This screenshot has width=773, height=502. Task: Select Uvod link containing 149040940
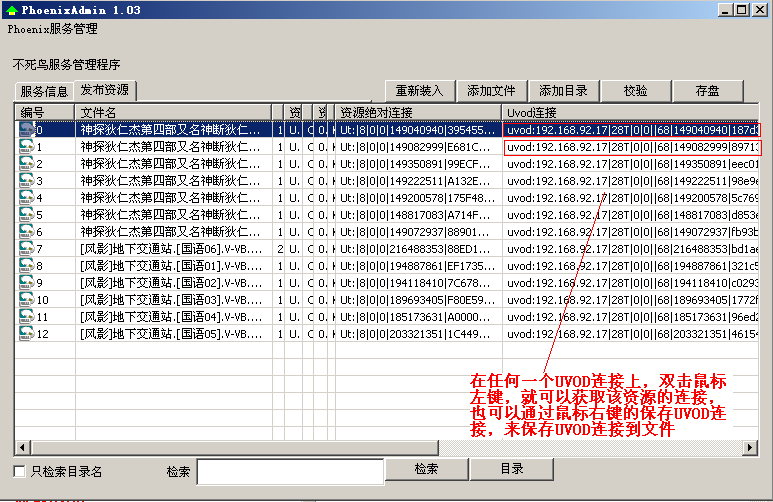(x=631, y=130)
